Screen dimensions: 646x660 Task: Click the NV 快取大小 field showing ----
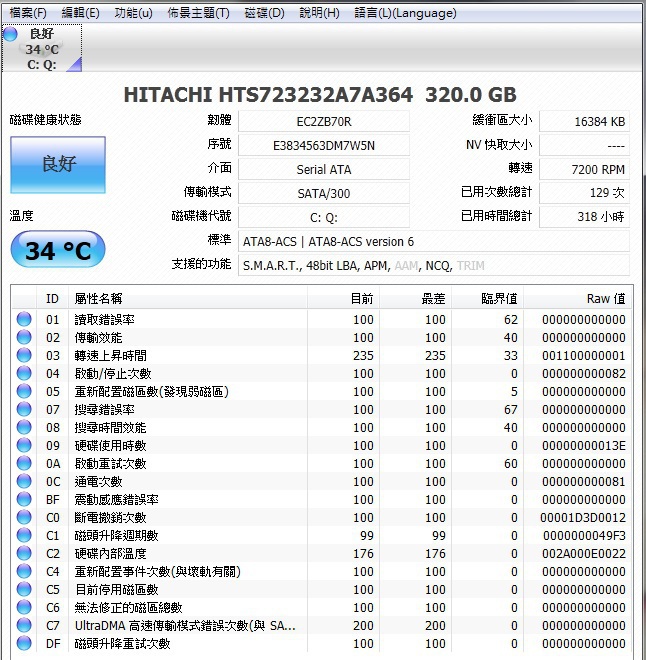coord(585,145)
